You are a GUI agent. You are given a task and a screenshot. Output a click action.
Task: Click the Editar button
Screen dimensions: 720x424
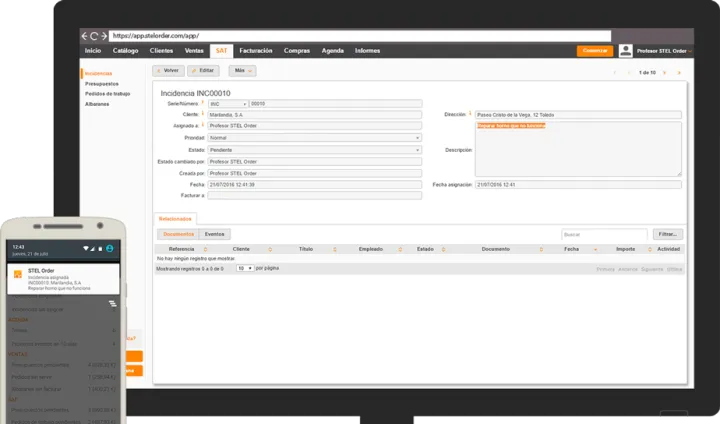204,71
